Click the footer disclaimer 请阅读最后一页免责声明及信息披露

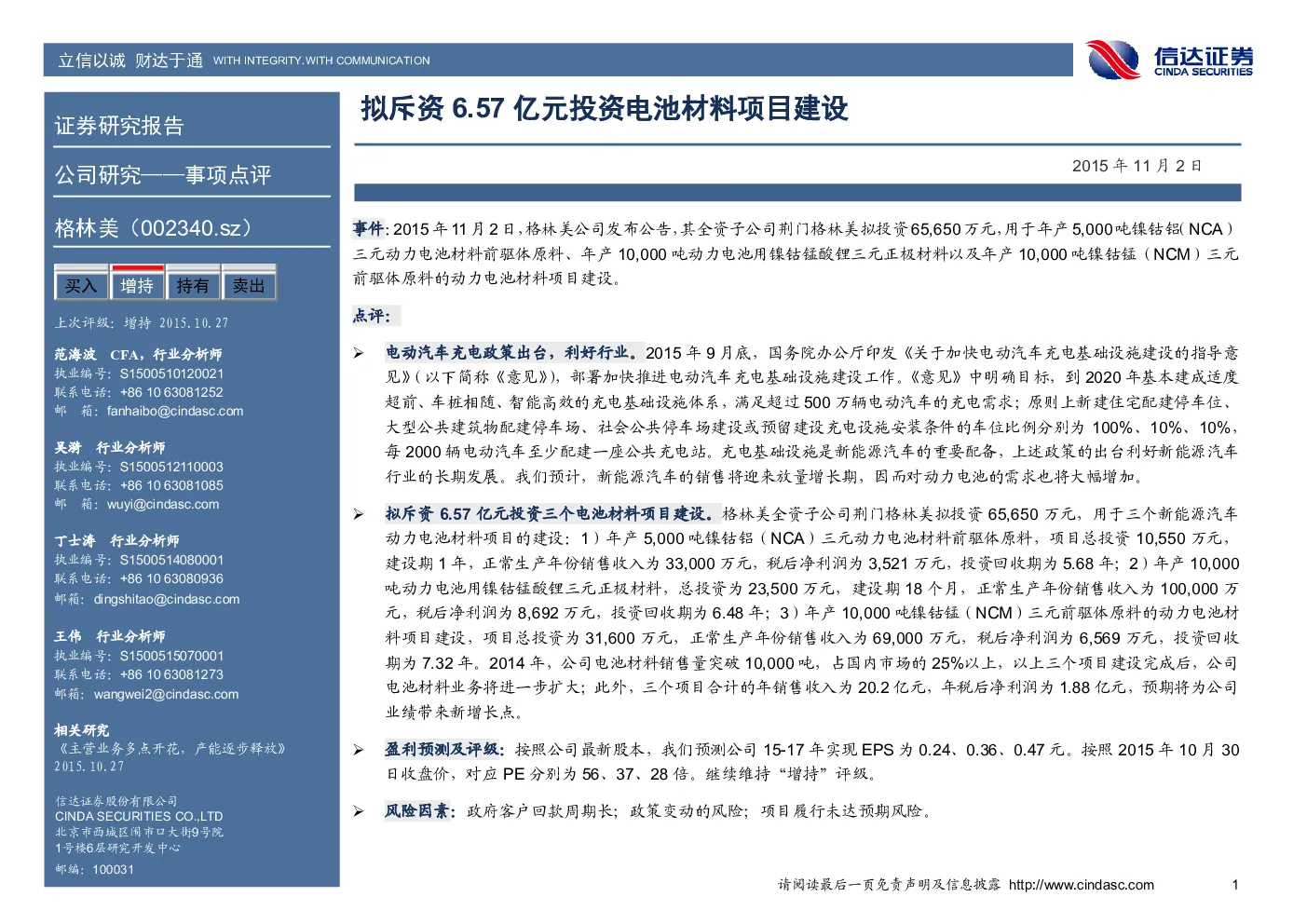889,885
